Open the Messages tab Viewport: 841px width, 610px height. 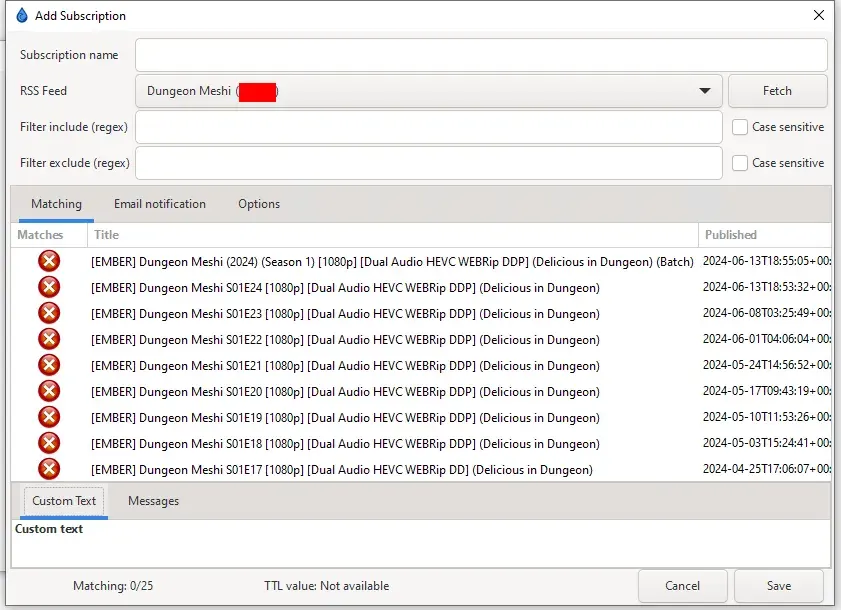click(153, 501)
